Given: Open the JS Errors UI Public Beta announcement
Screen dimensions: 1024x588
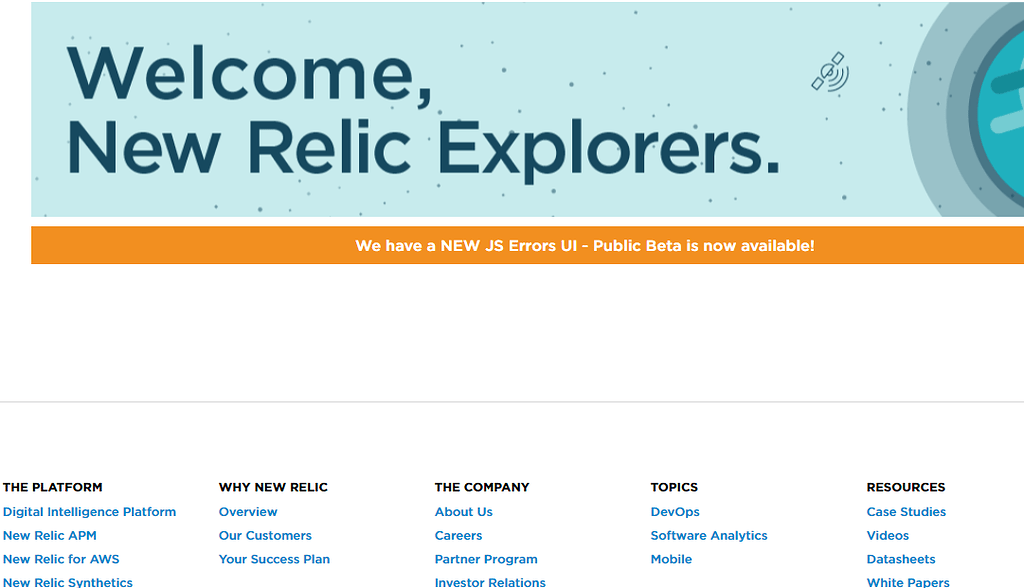Looking at the screenshot, I should click(x=584, y=245).
